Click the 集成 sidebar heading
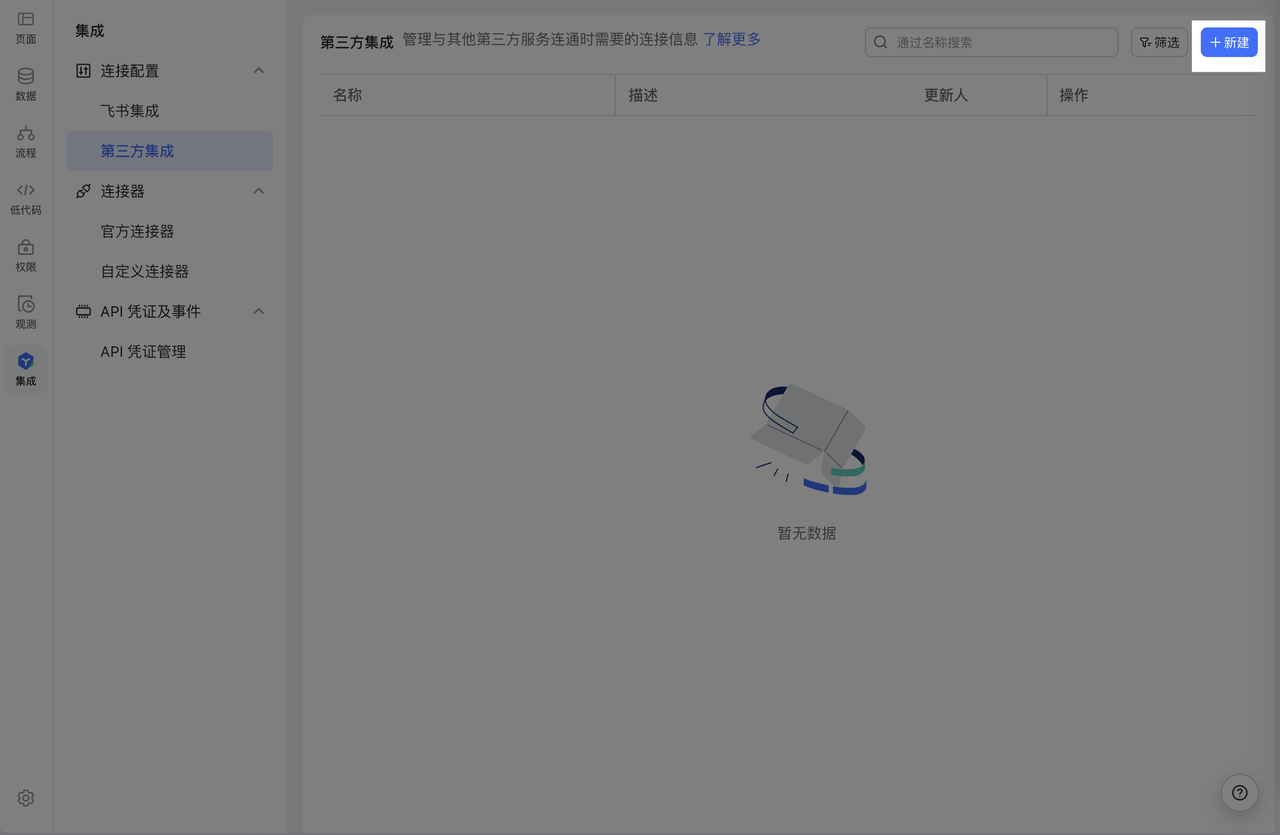This screenshot has height=835, width=1280. [90, 31]
